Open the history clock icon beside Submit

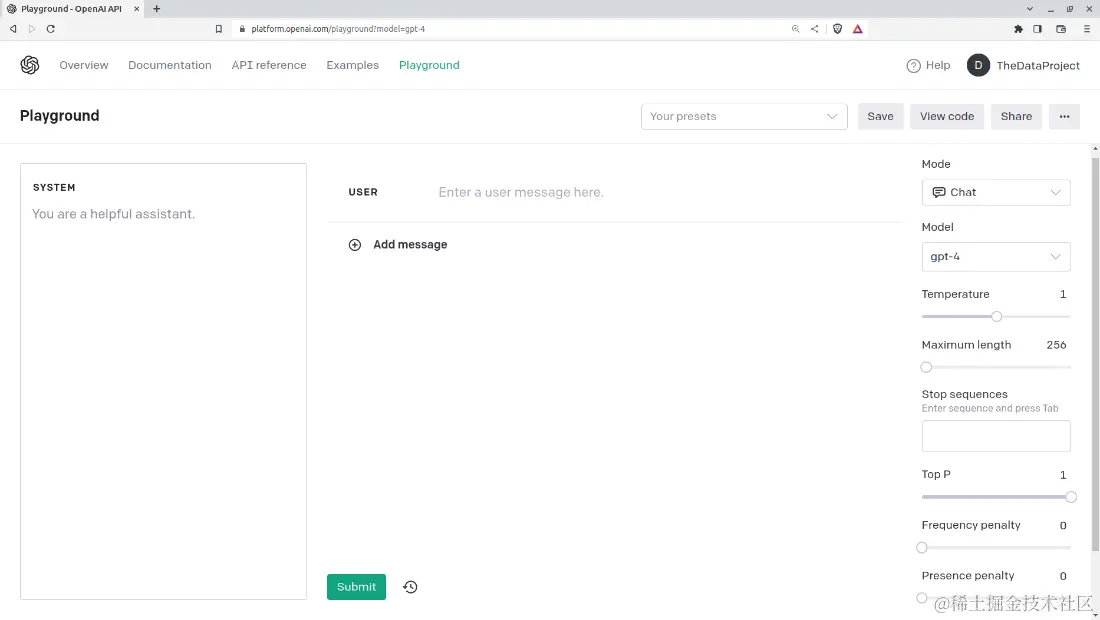coord(410,587)
